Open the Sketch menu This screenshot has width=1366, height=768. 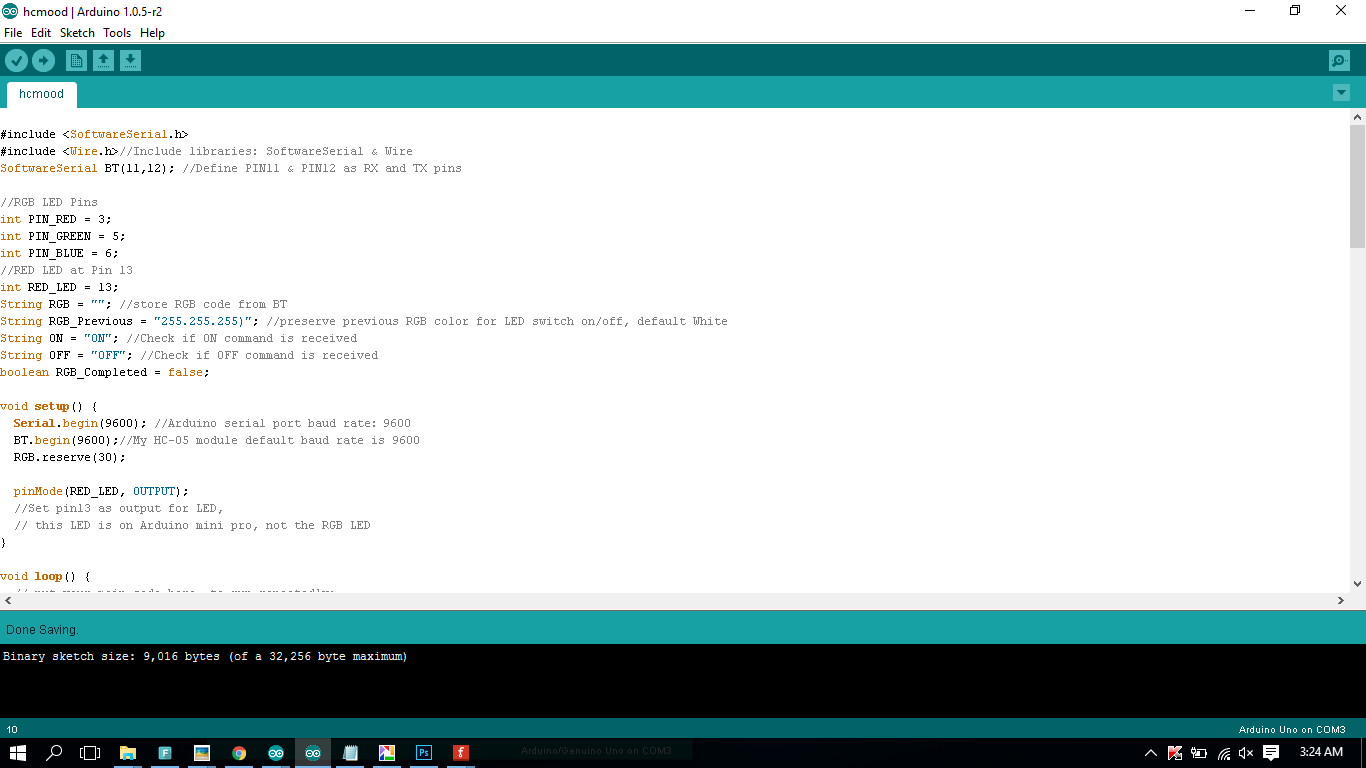(x=77, y=33)
